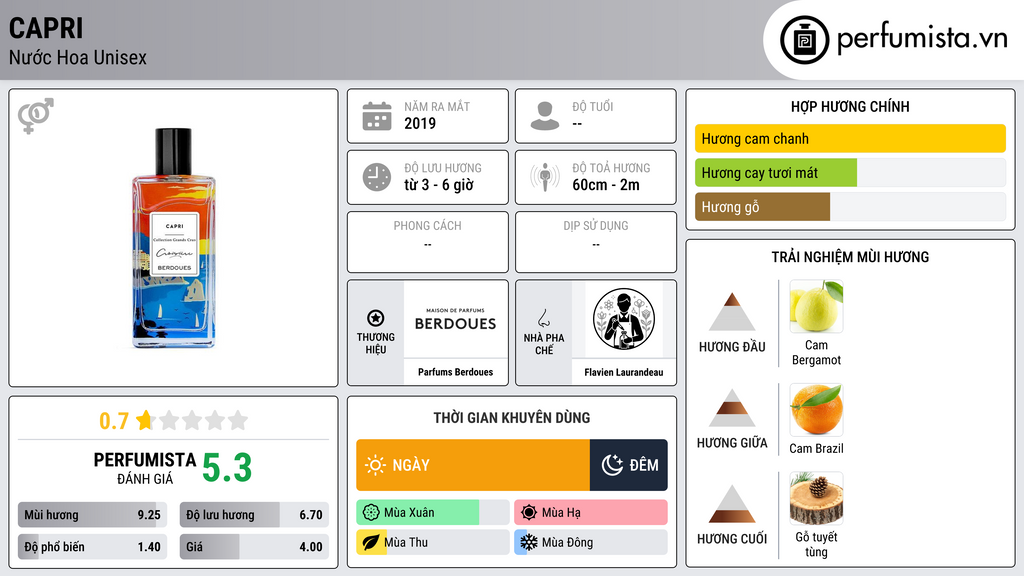Click the star badge Thương hiệu icon
The image size is (1024, 576).
point(376,318)
